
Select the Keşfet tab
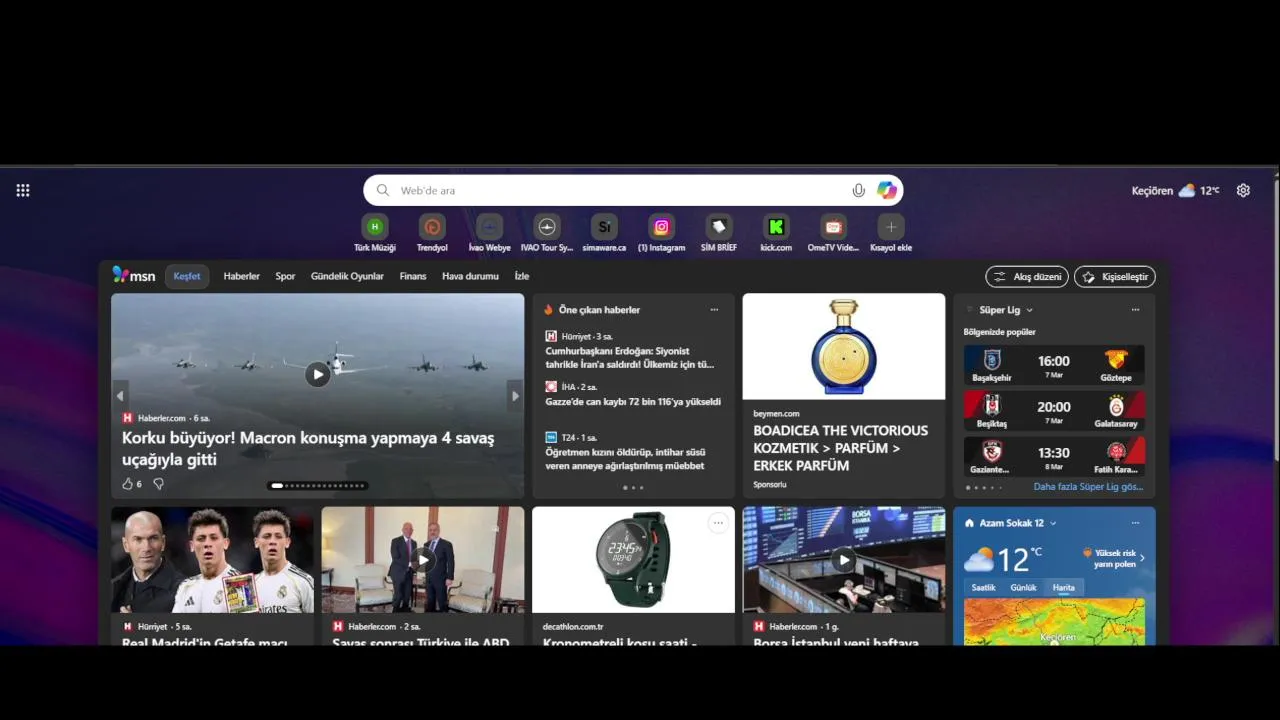187,276
